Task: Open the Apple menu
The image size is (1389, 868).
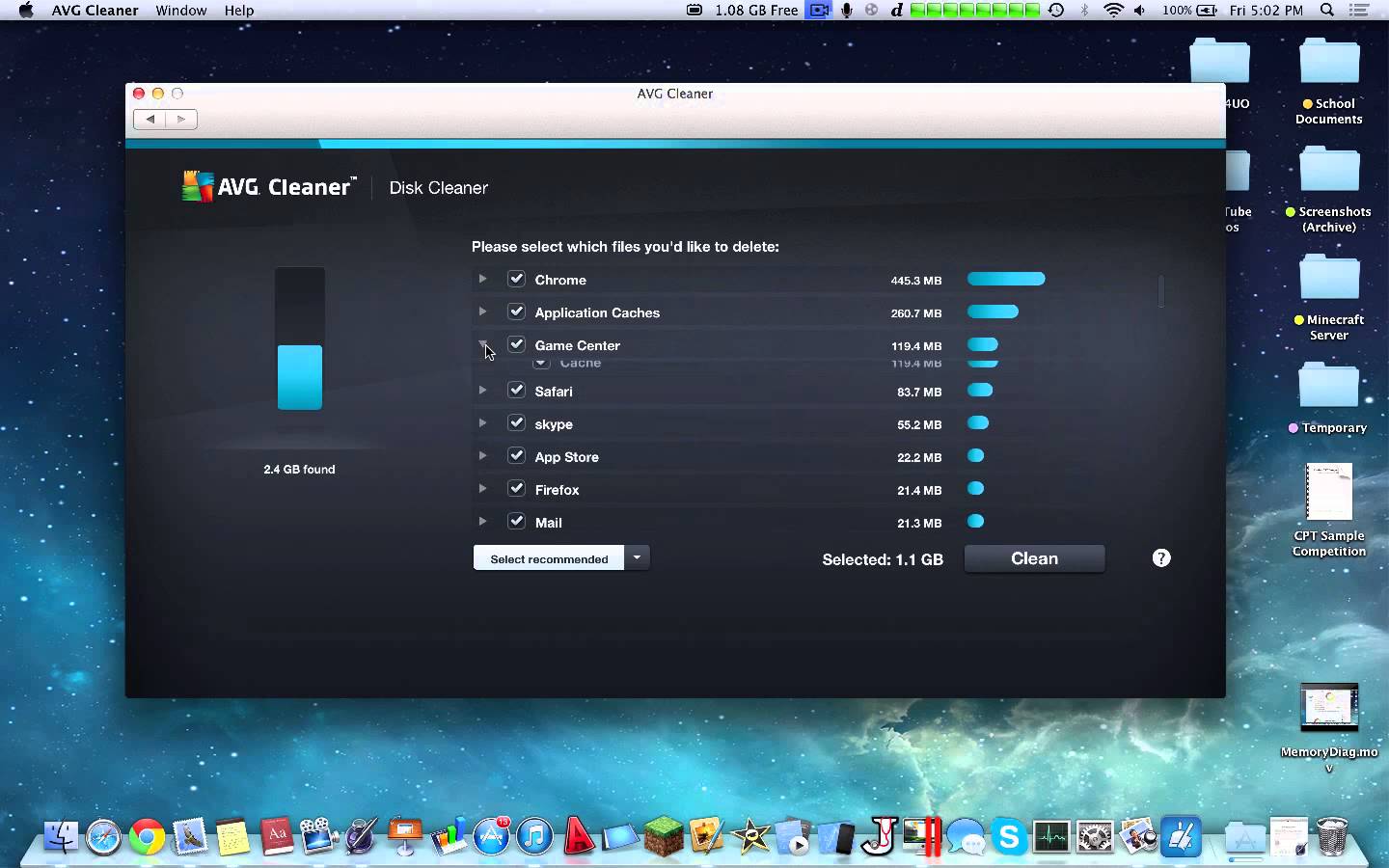Action: point(26,11)
